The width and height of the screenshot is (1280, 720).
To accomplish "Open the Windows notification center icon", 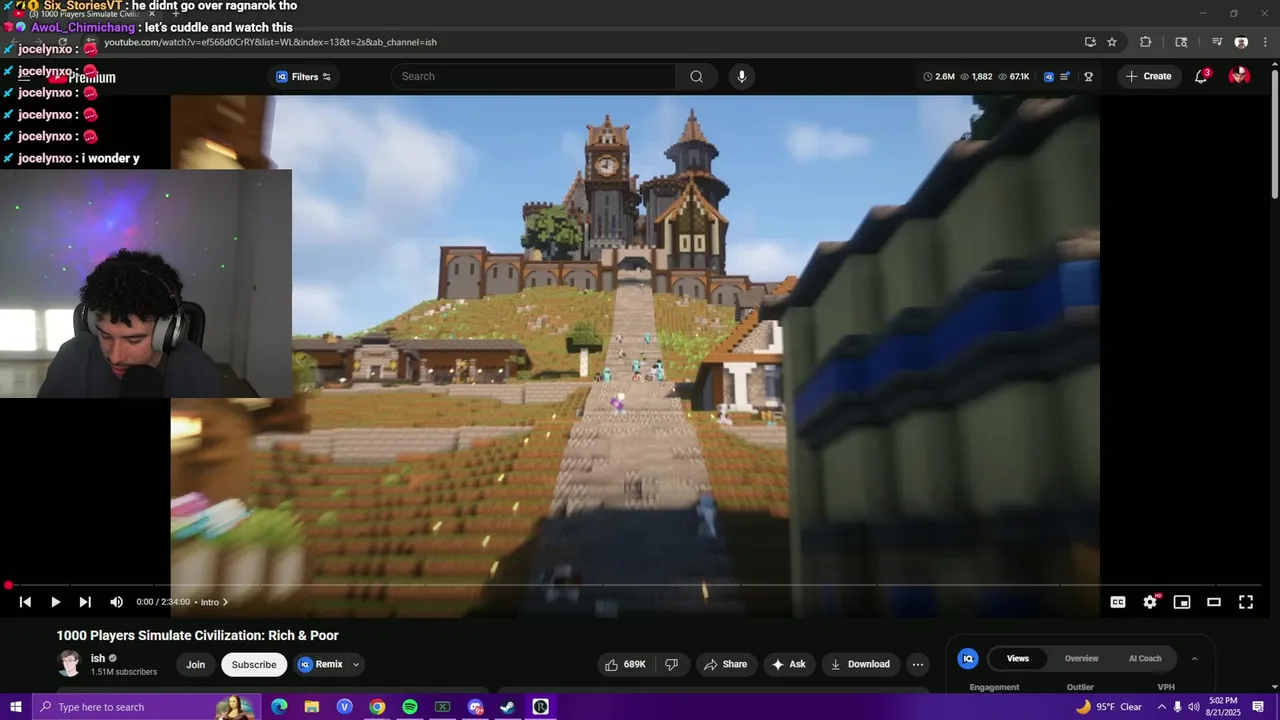I will tap(1259, 707).
